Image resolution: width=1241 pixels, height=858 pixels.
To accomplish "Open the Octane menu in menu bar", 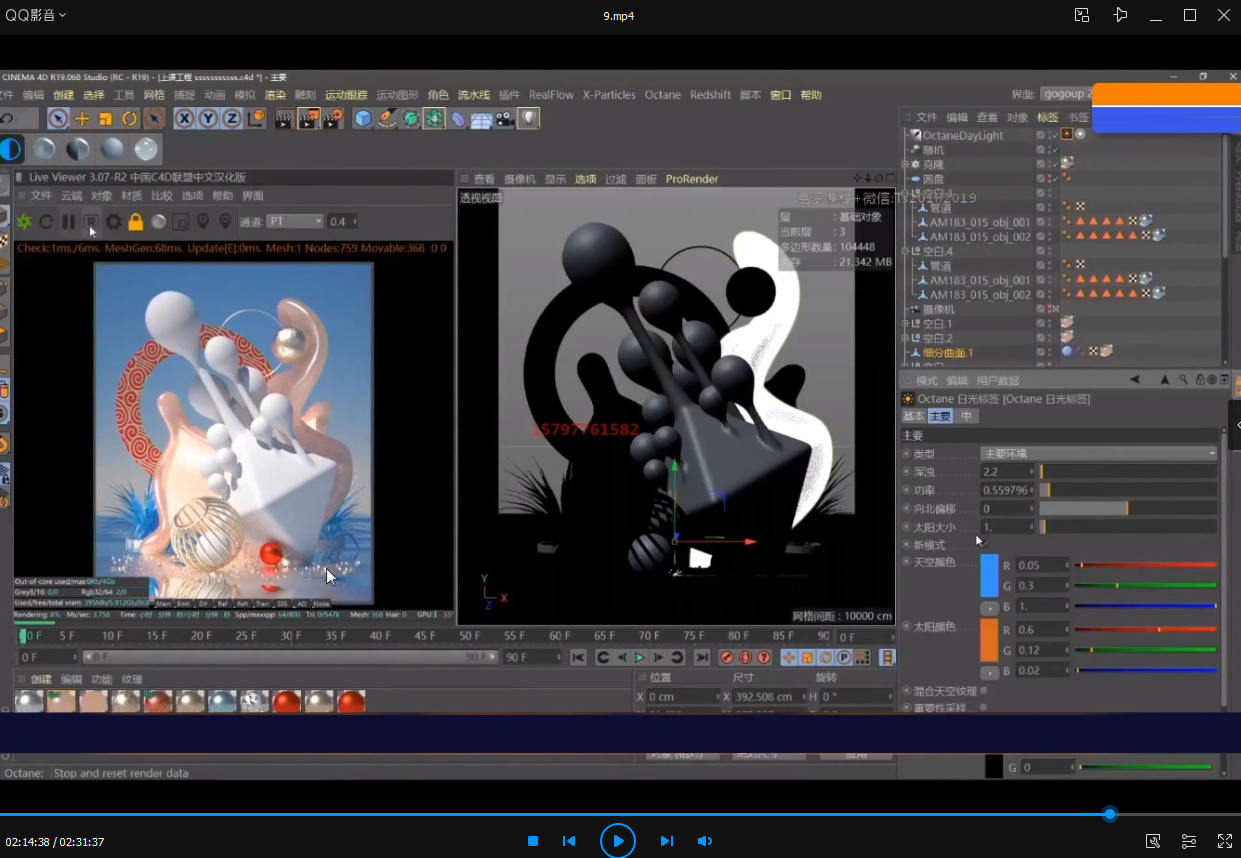I will point(662,95).
